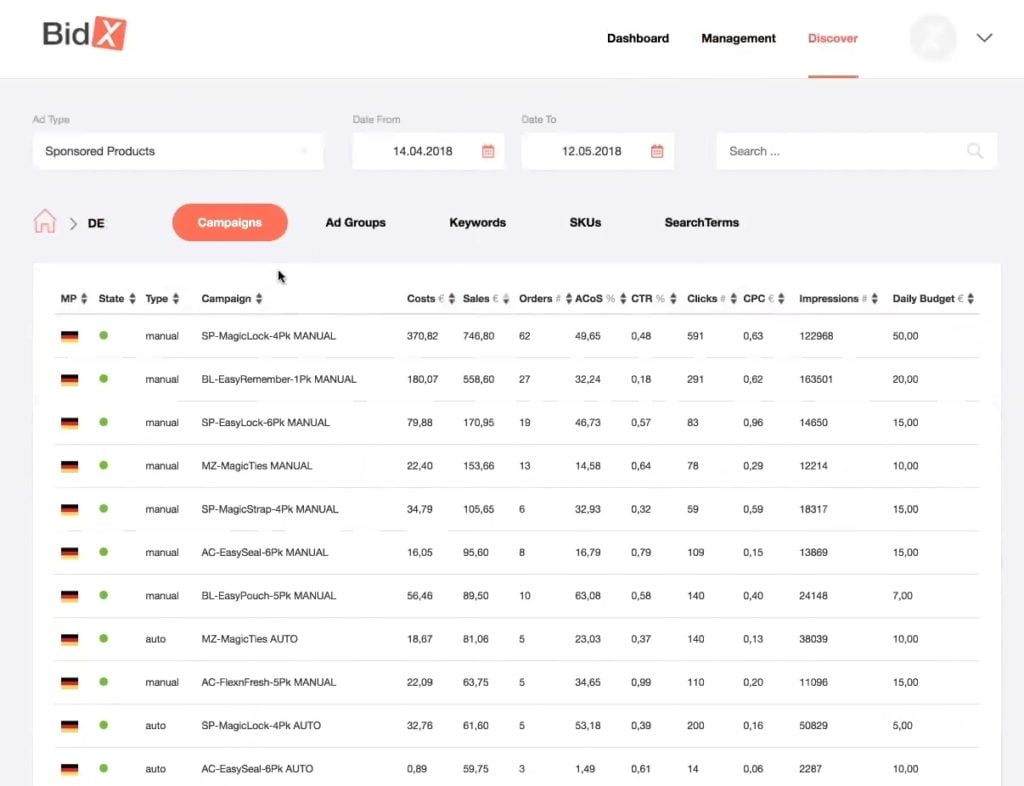Sort table by Campaign column arrows

[259, 299]
